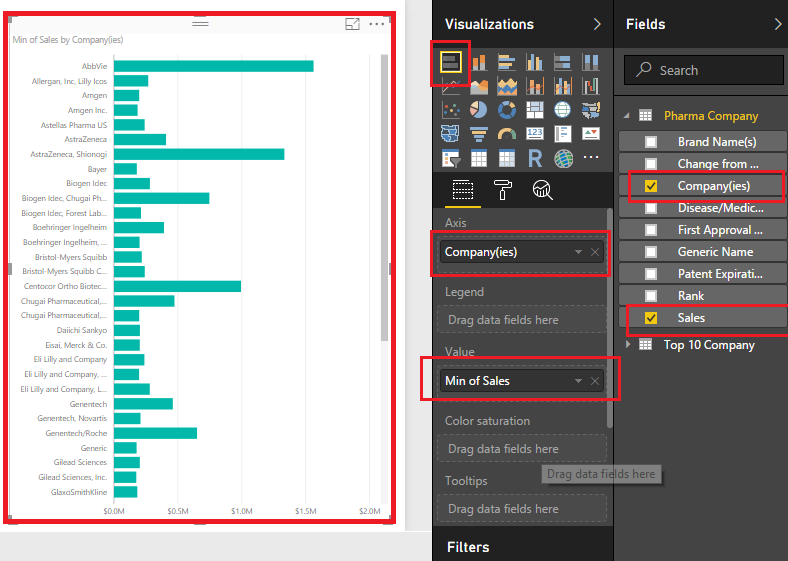The image size is (788, 561).
Task: Expand the Top 10 Company table
Action: click(628, 344)
